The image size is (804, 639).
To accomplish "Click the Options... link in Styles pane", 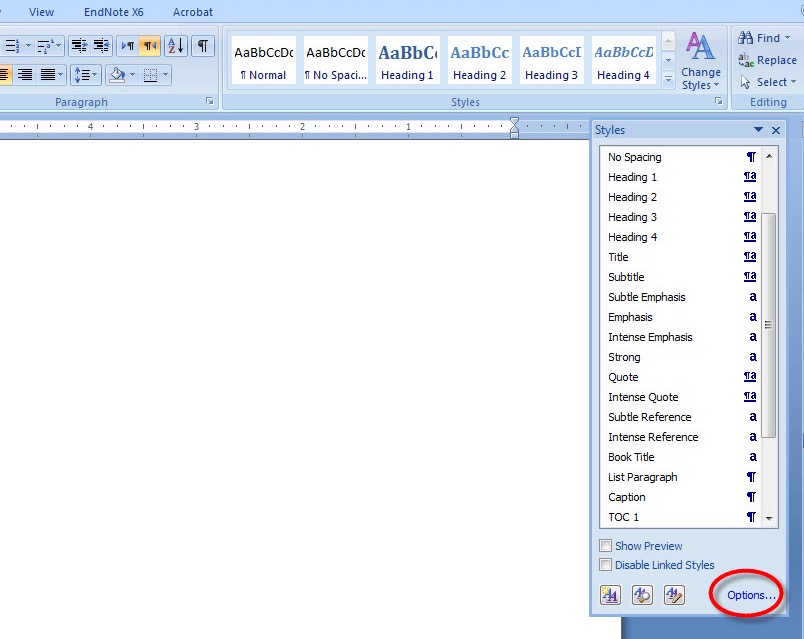I will tap(751, 595).
